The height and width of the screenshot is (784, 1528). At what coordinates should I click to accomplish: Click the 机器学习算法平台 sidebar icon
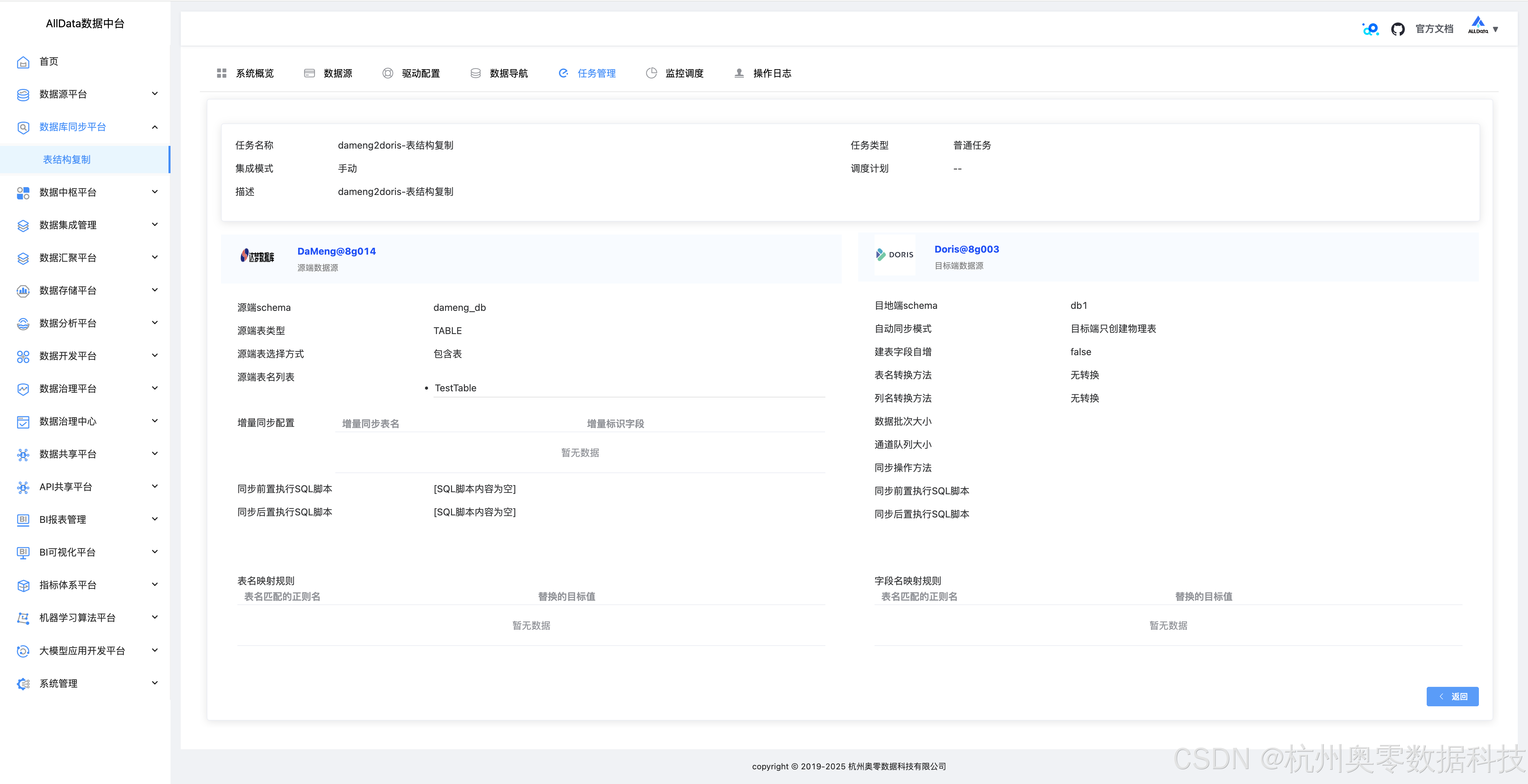[23, 618]
